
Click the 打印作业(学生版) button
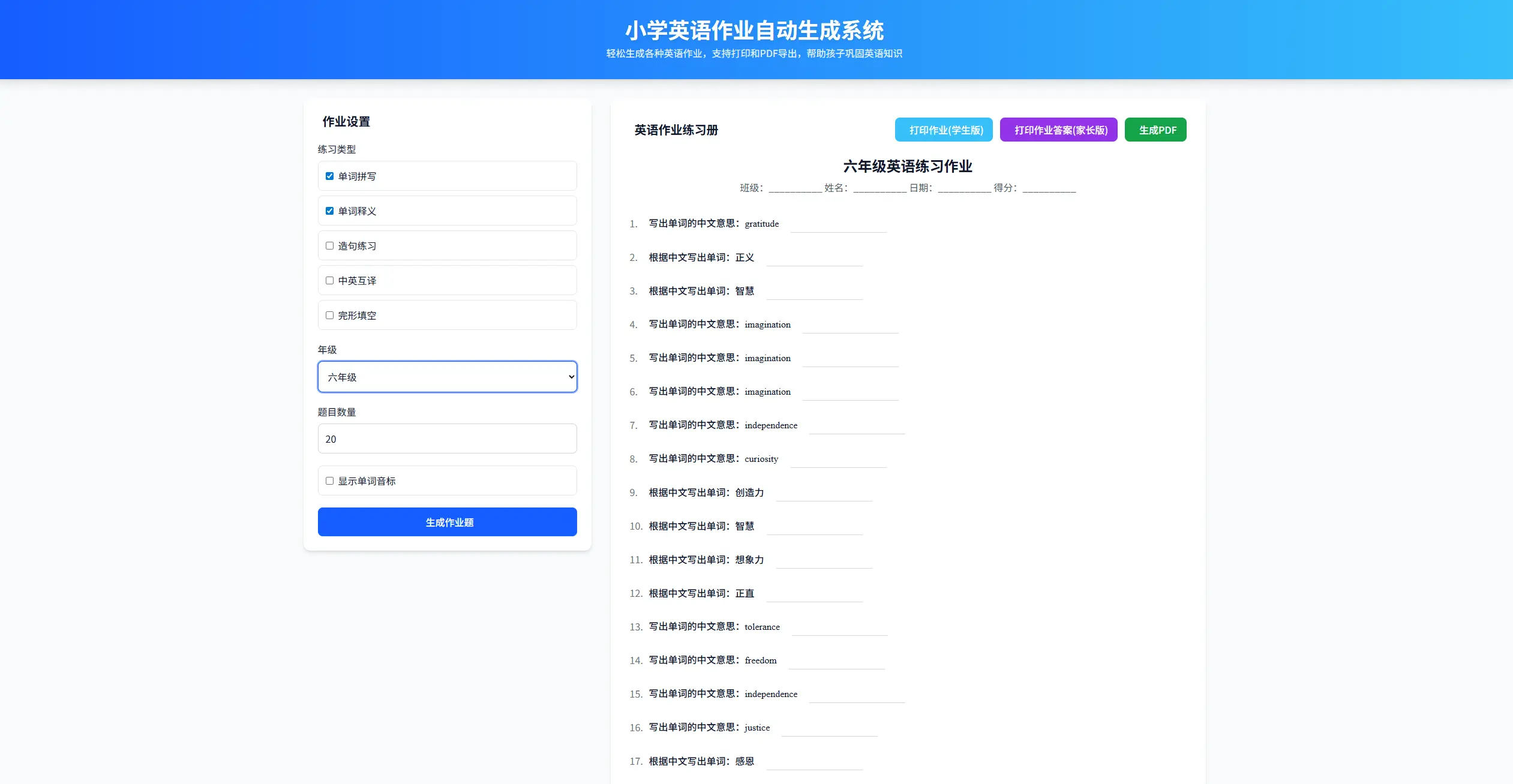click(x=944, y=129)
